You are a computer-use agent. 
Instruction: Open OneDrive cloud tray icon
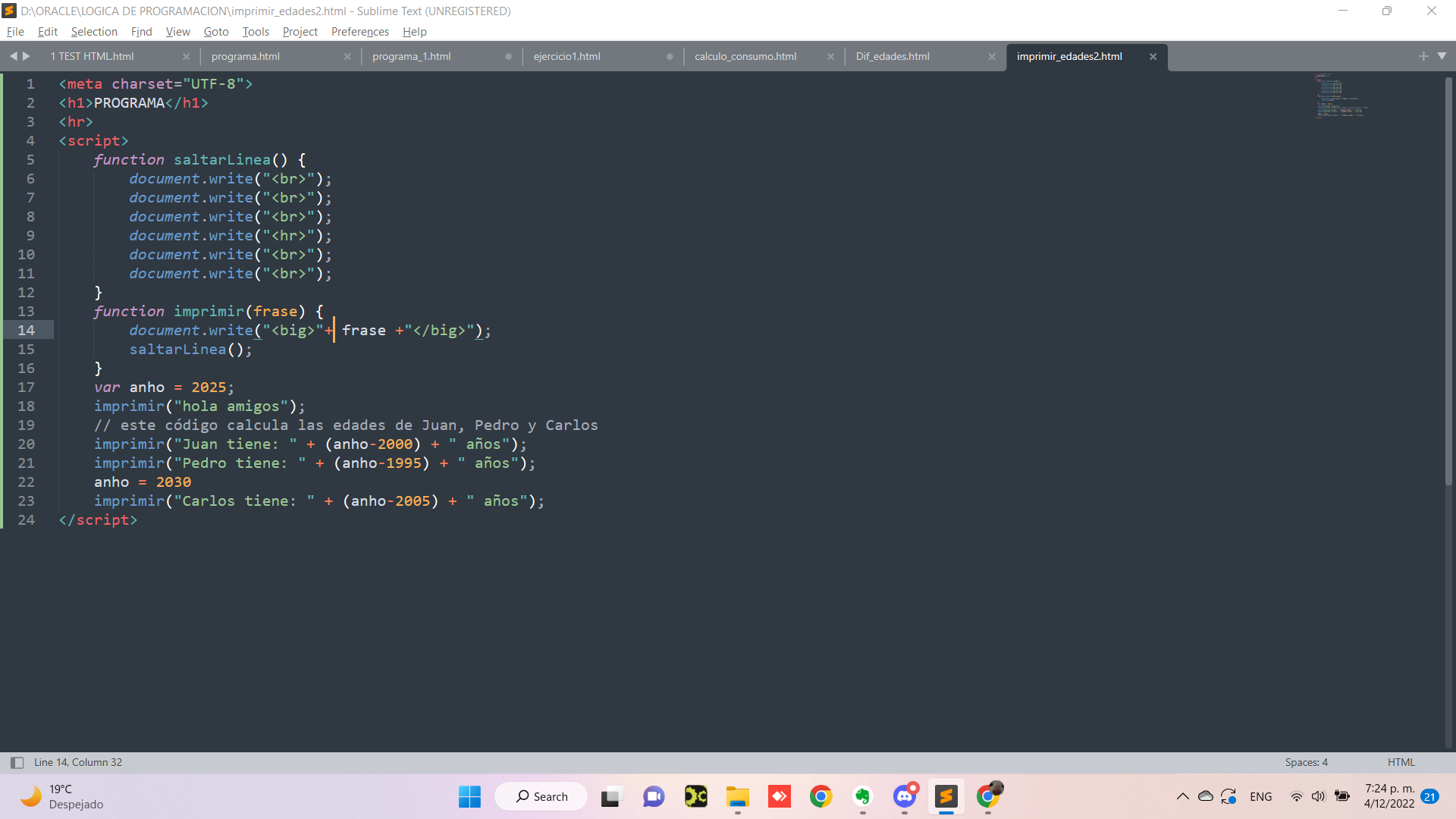point(1205,796)
